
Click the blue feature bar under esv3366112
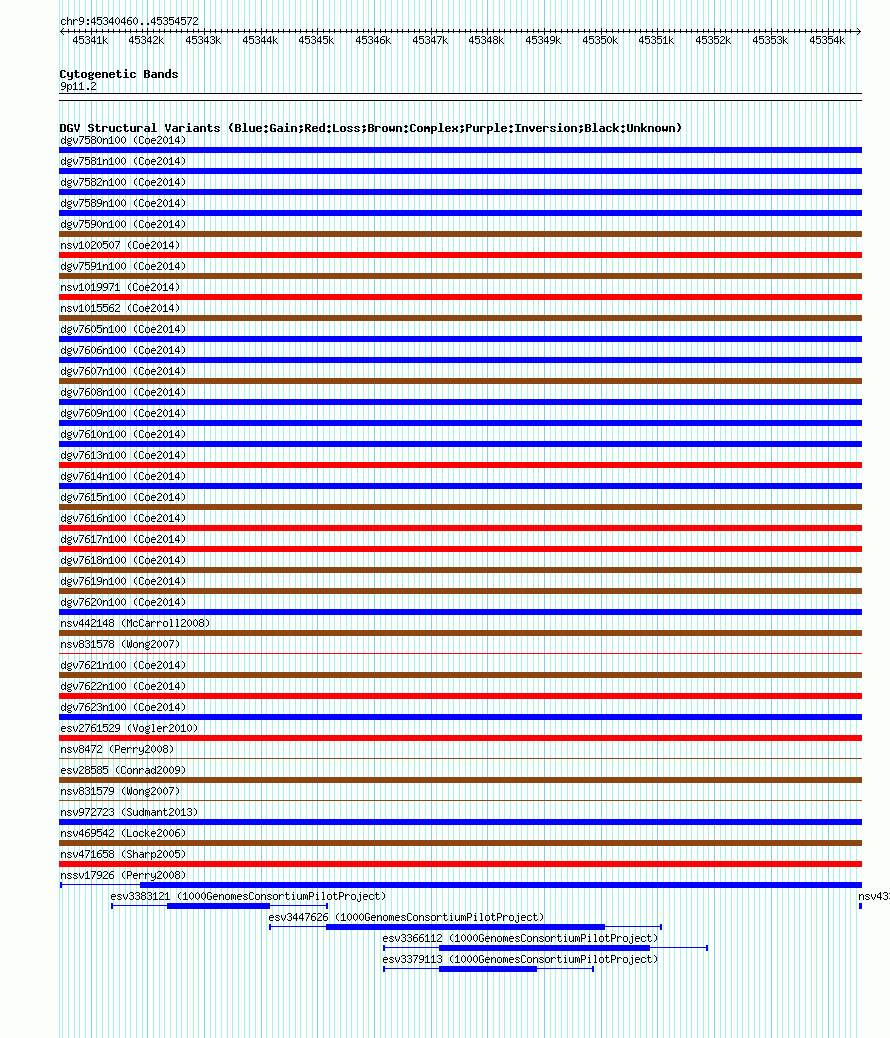(x=544, y=948)
